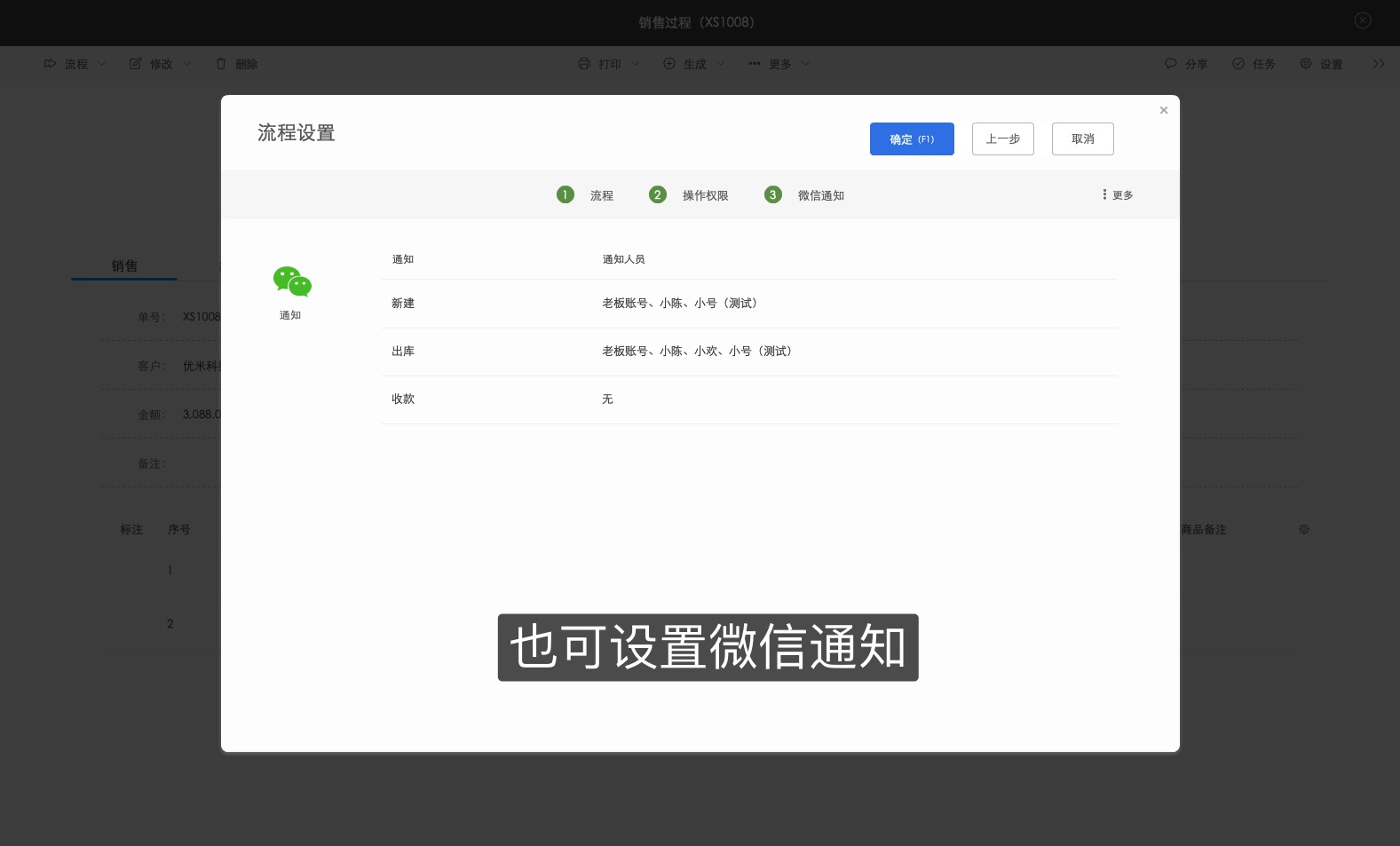The image size is (1400, 846).
Task: Click the 更多 ellipsis icon in toolbar
Action: click(x=755, y=64)
